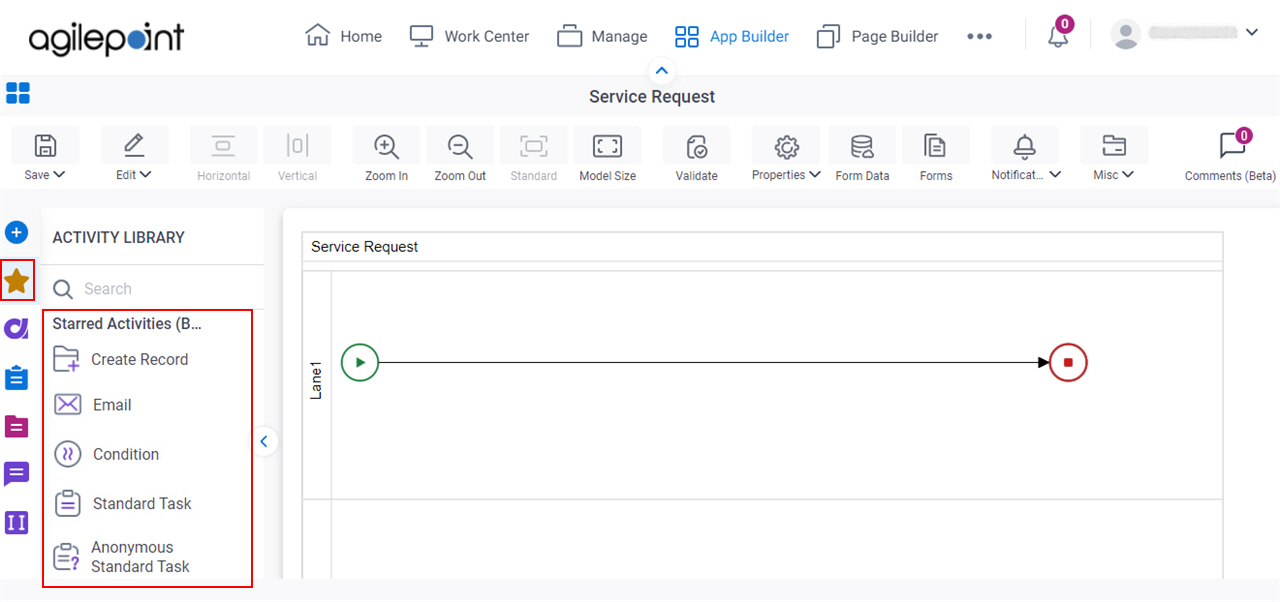This screenshot has width=1280, height=602.
Task: Select the Anonymous Standard Task activity
Action: click(x=121, y=557)
